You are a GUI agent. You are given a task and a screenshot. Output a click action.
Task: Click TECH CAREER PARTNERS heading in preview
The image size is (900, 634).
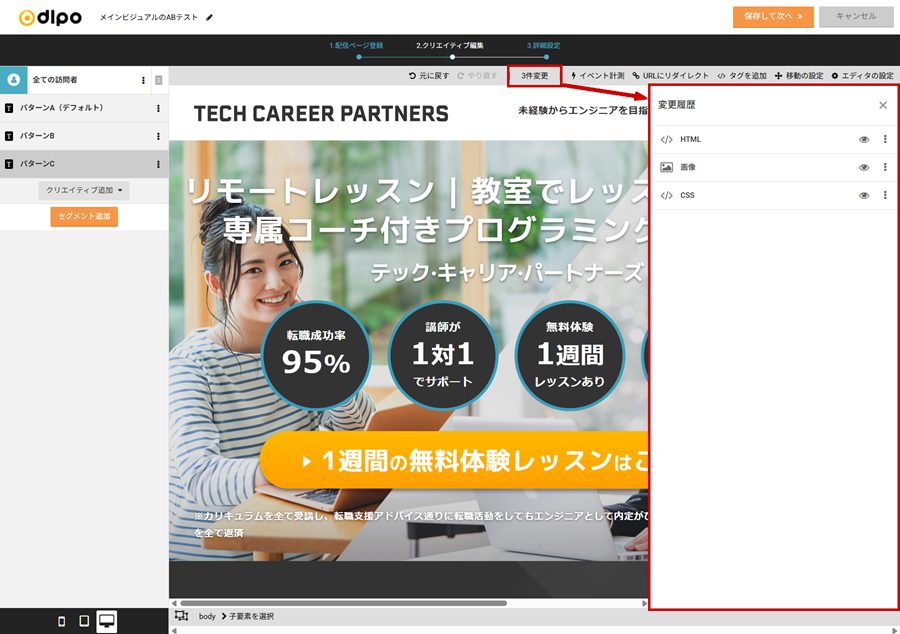point(321,114)
